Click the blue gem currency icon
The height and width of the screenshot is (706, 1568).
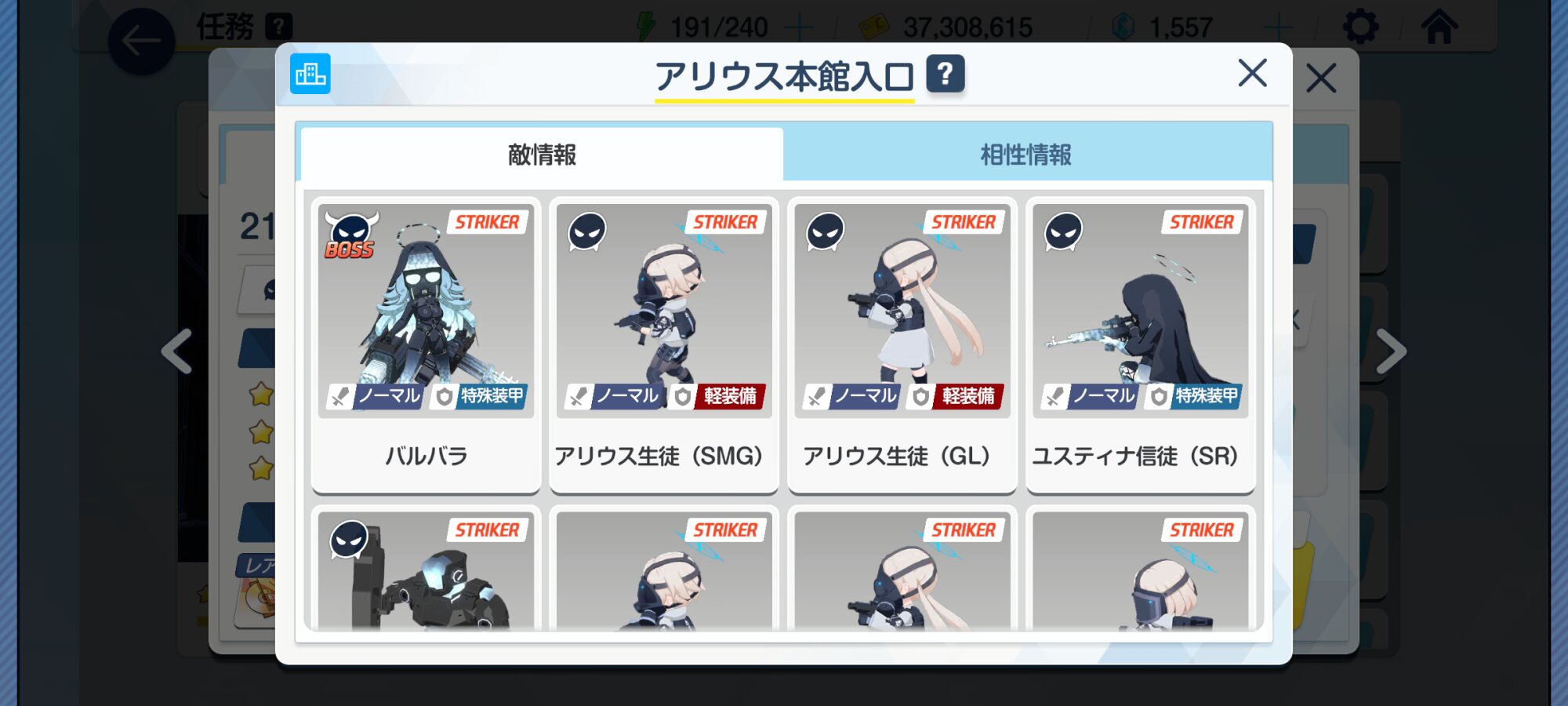click(1123, 27)
